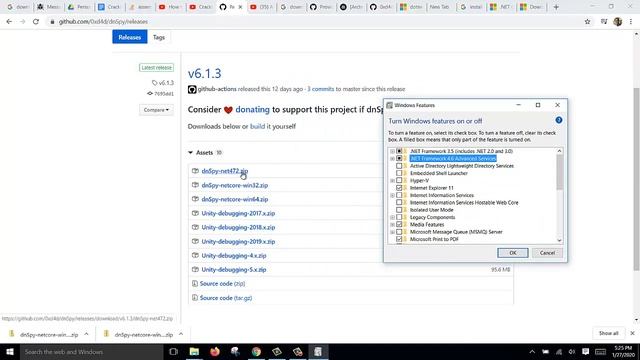Click the Chrome address bar
Viewport: 640px width, 360px height.
tap(314, 22)
